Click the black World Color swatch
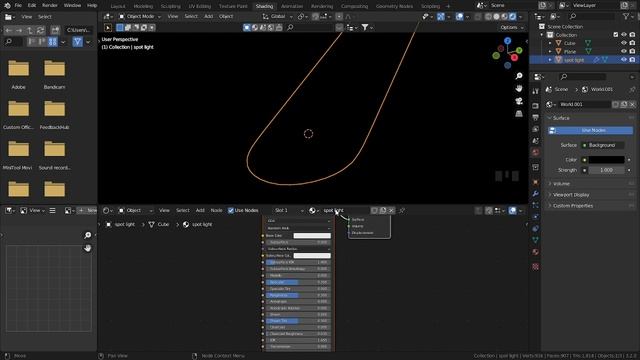 606,160
